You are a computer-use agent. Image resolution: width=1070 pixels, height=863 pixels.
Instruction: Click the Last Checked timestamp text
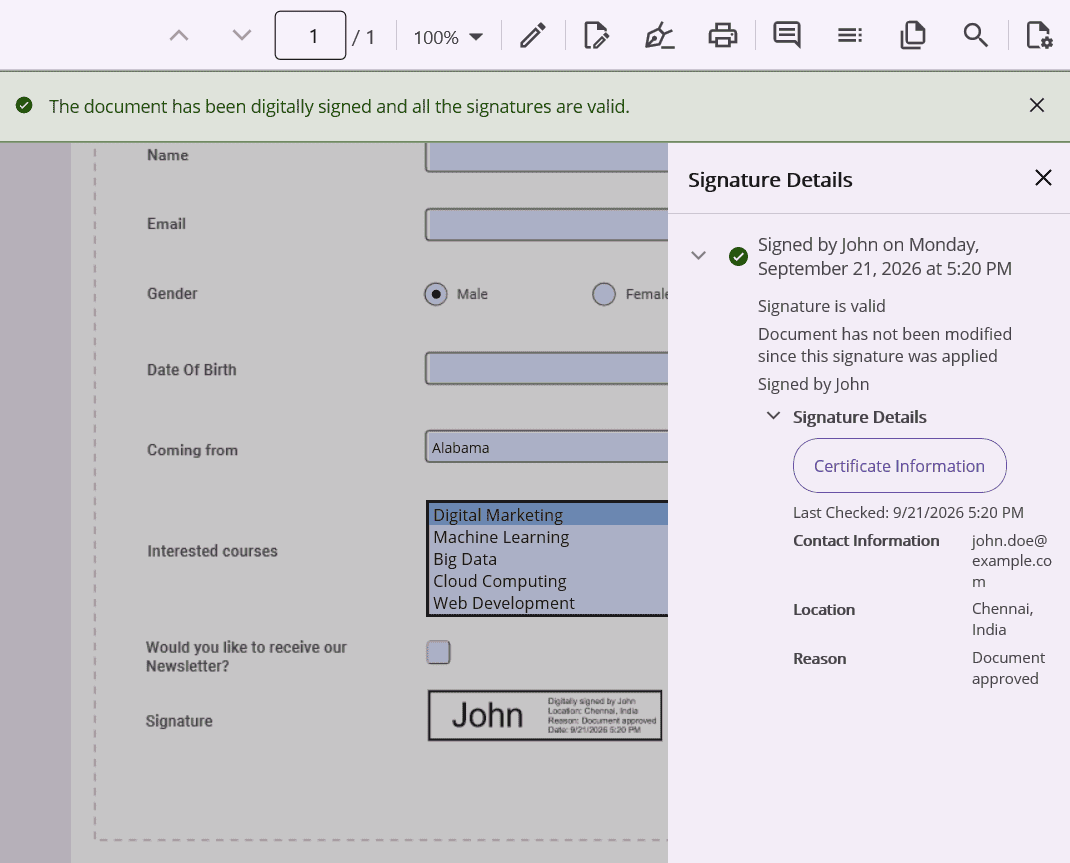[x=908, y=512]
